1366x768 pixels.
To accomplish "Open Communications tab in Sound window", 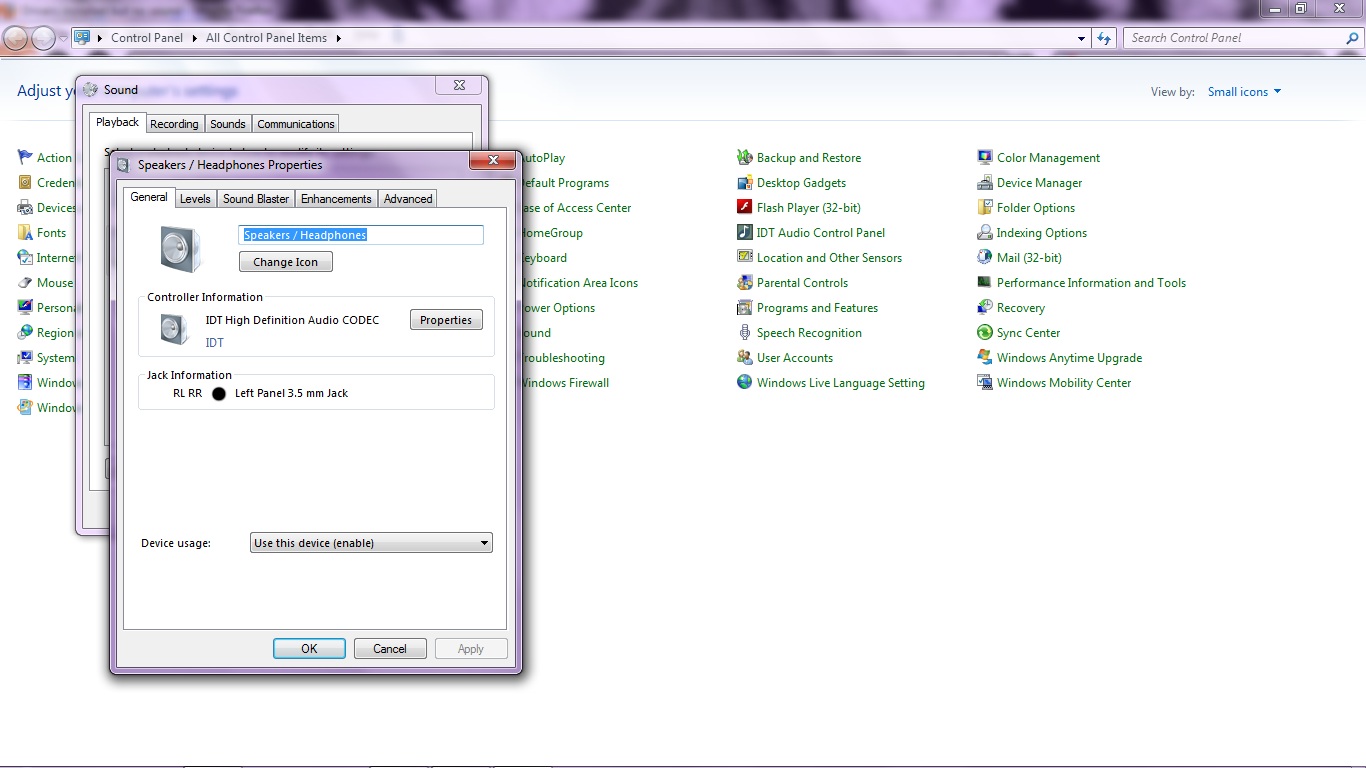I will tap(296, 124).
